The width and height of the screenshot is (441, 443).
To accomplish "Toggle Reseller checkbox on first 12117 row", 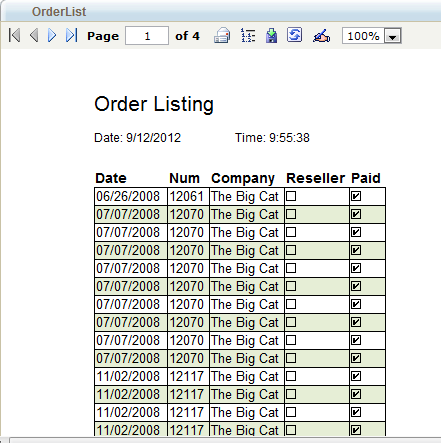I will [x=291, y=376].
